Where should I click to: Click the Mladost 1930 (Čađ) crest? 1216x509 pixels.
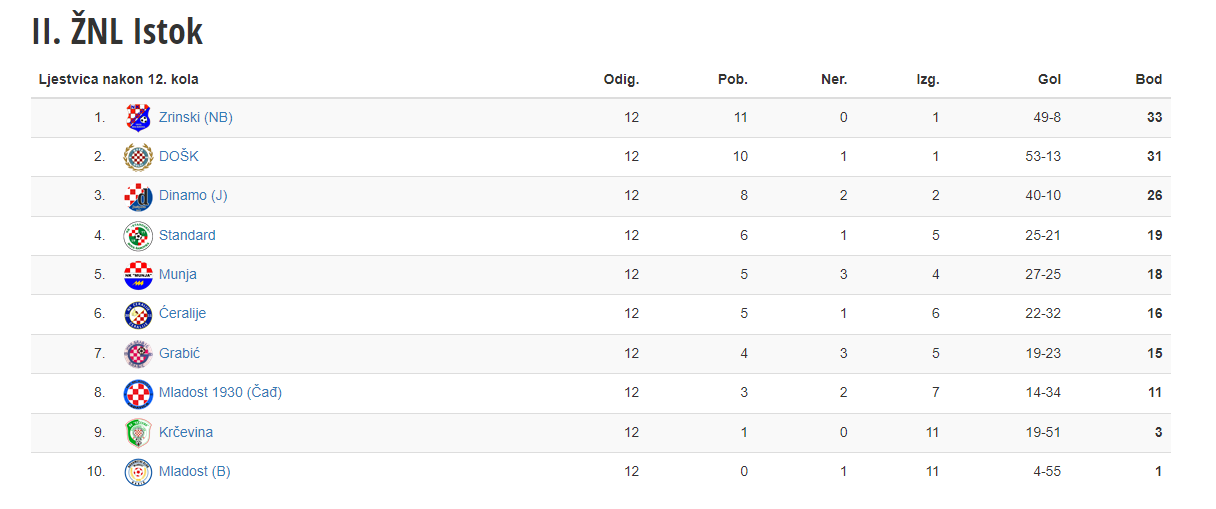(138, 393)
